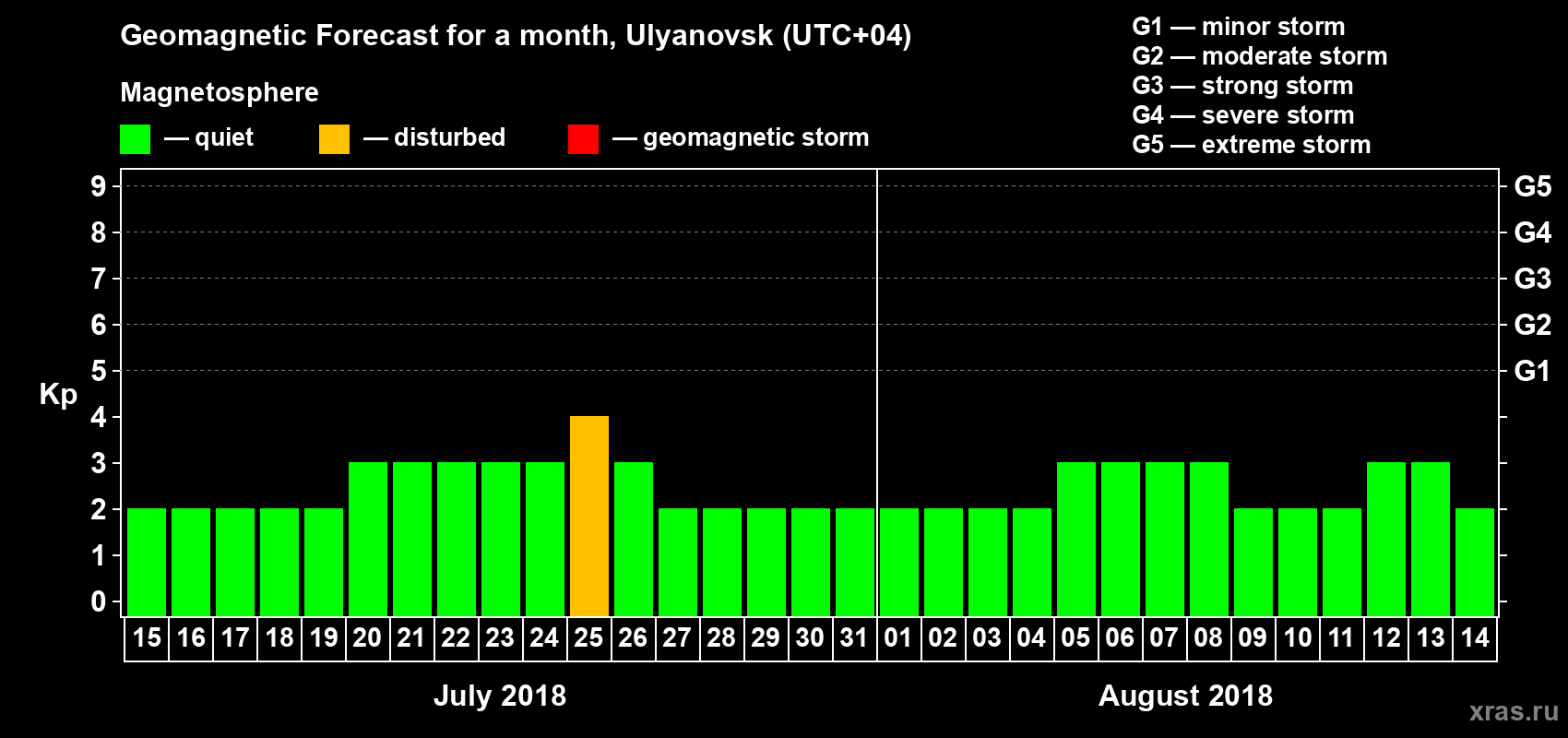
Task: Click date label 24 on the axis
Action: tap(544, 637)
